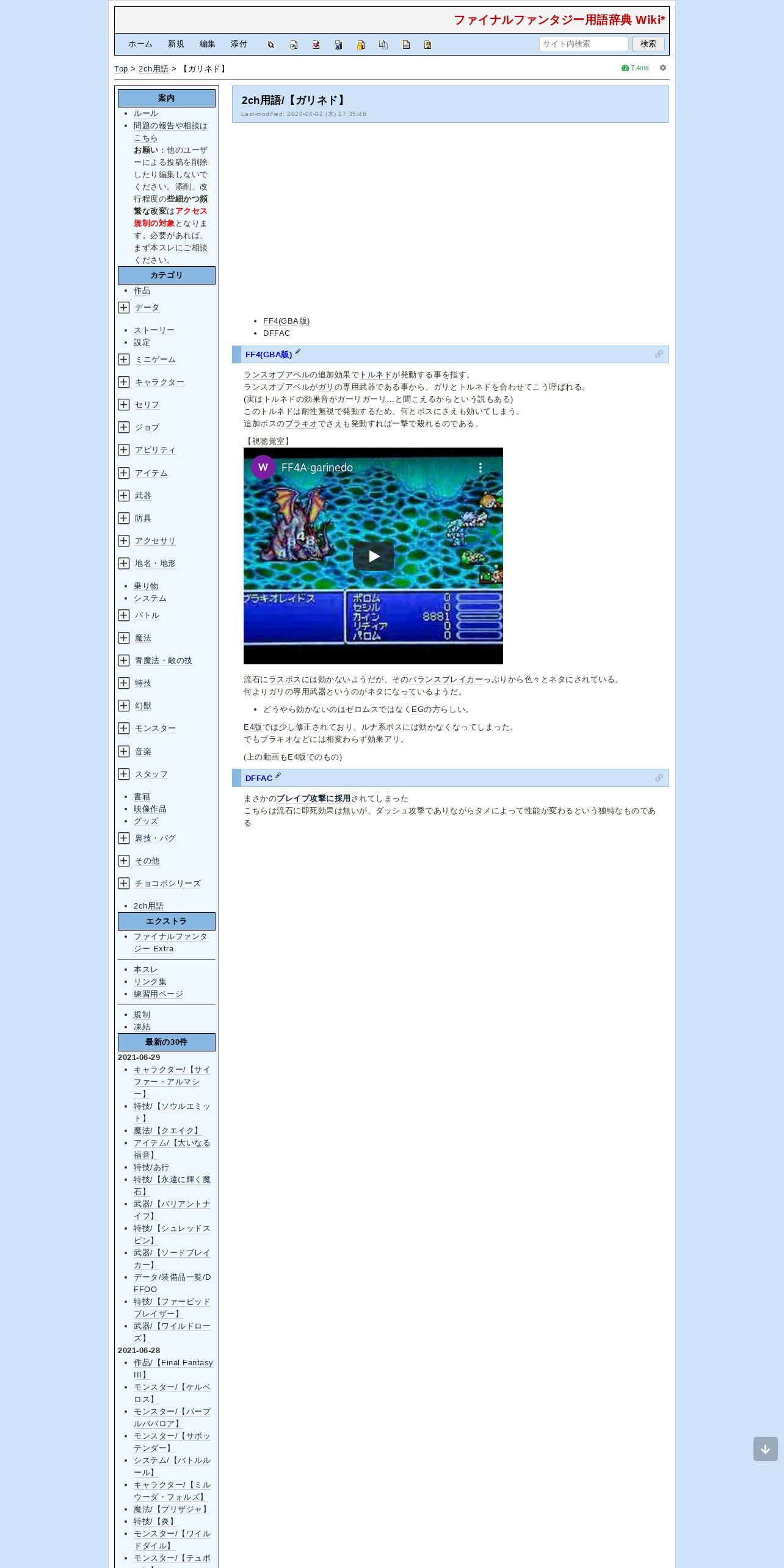Click the floppy disk backup icon
This screenshot has height=1568, width=784.
[x=338, y=45]
